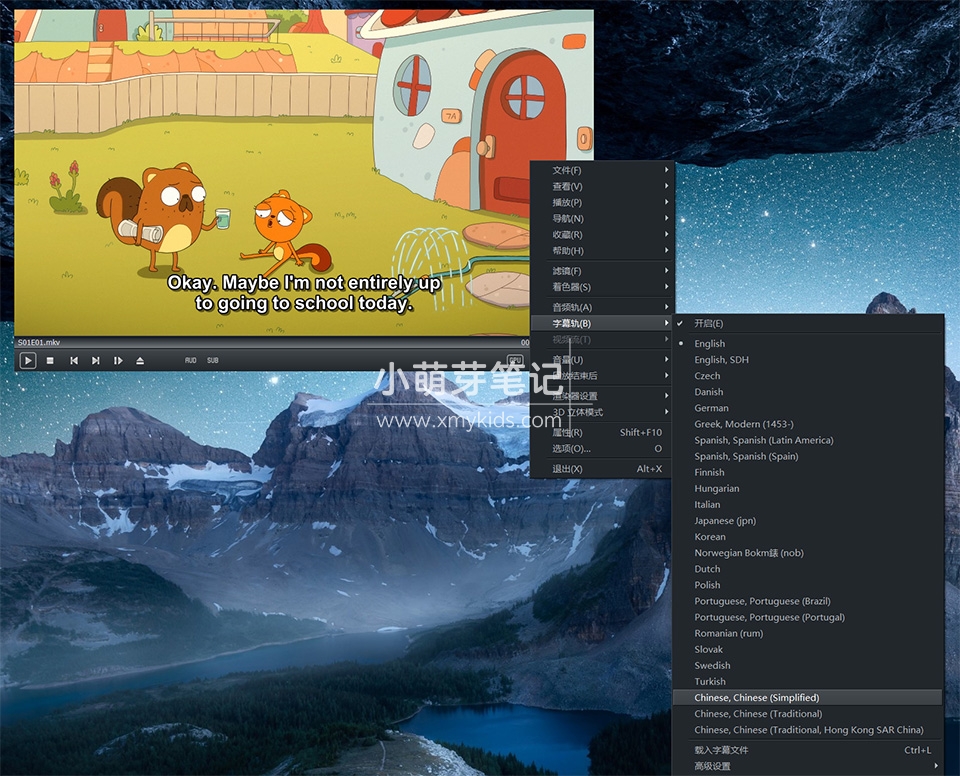Click the AUD audio track icon

[x=191, y=360]
